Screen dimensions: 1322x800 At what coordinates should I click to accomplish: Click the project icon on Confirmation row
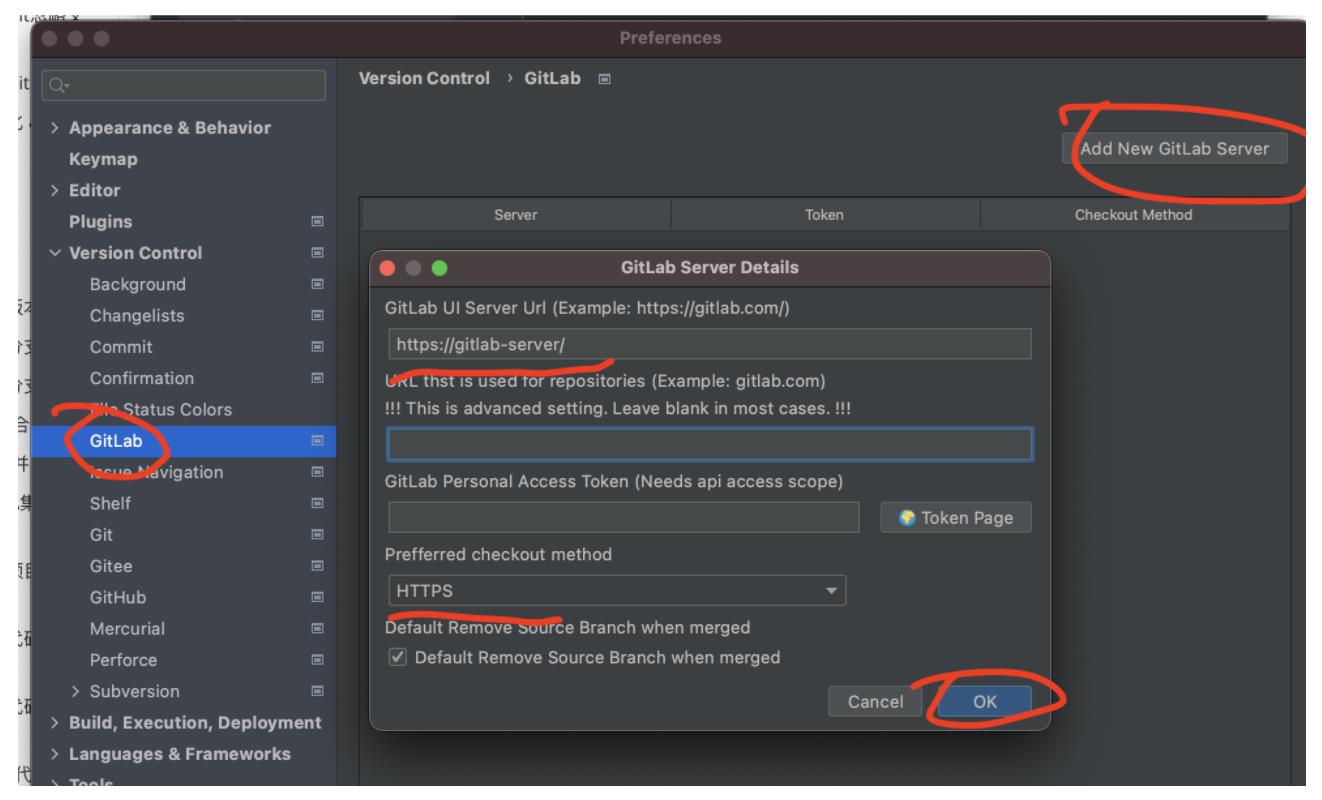coord(318,379)
